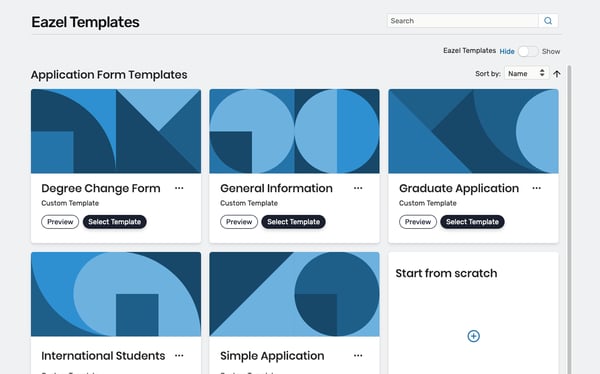Screen dimensions: 600x374
Task: Open more options for International Students
Action: (179, 356)
